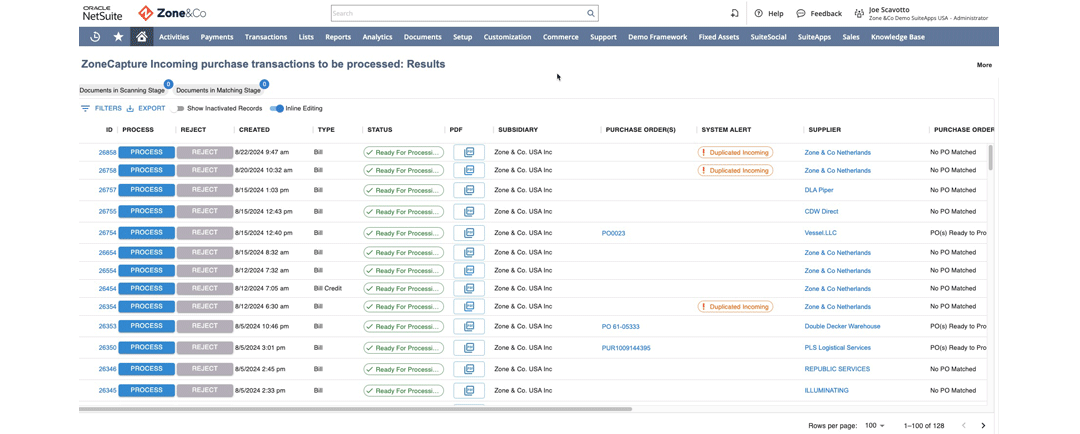1080x434 pixels.
Task: Open the PDF for row 26754
Action: coord(469,233)
